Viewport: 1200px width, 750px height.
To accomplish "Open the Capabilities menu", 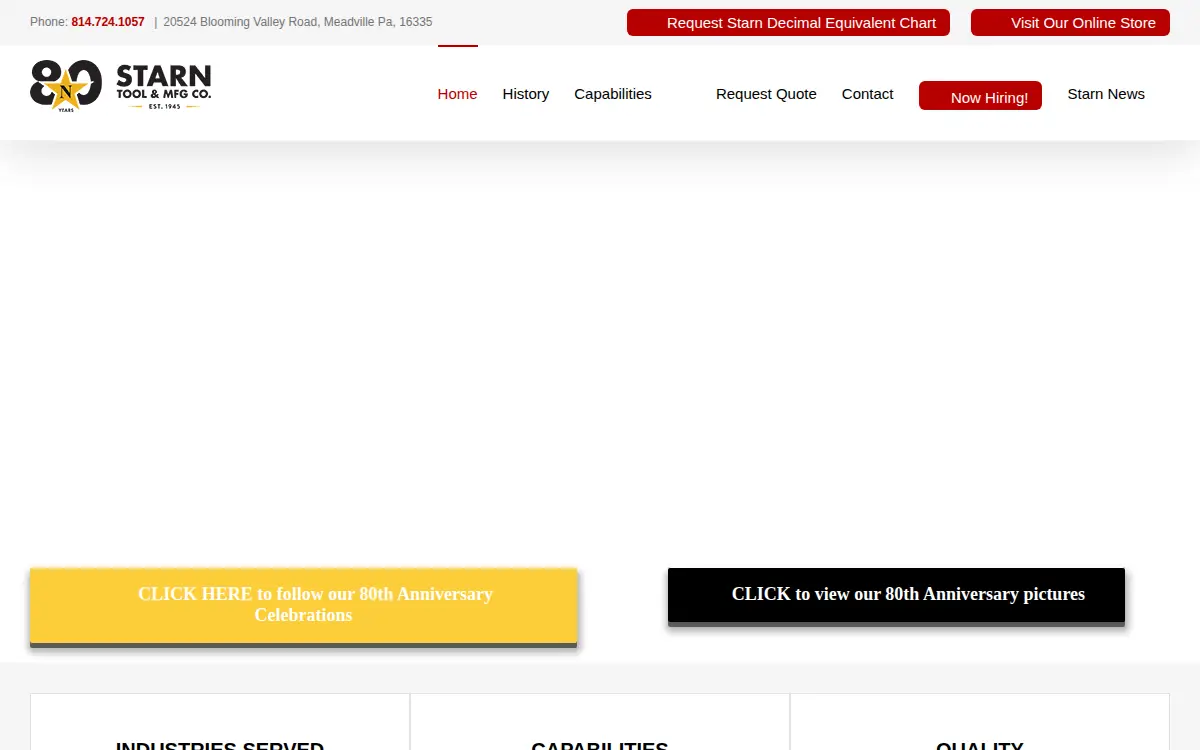I will click(613, 94).
